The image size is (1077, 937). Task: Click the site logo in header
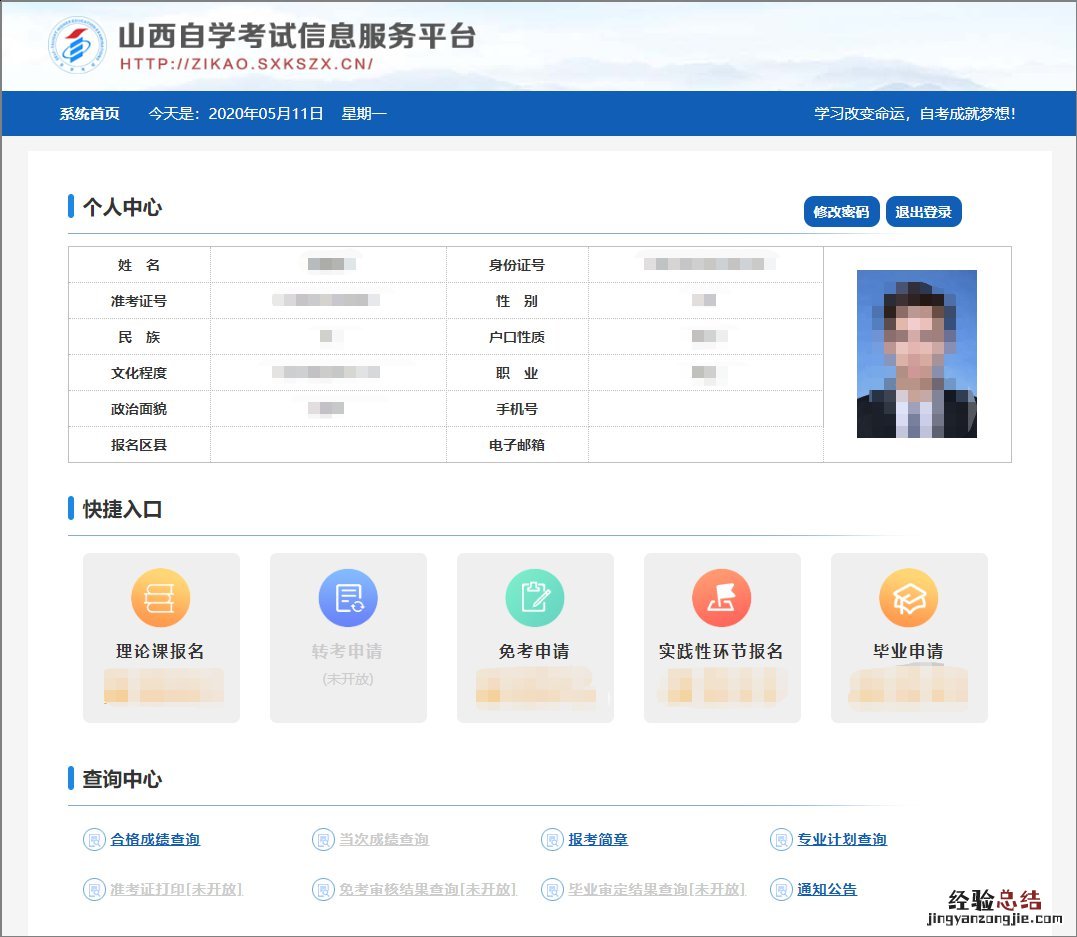click(x=76, y=46)
